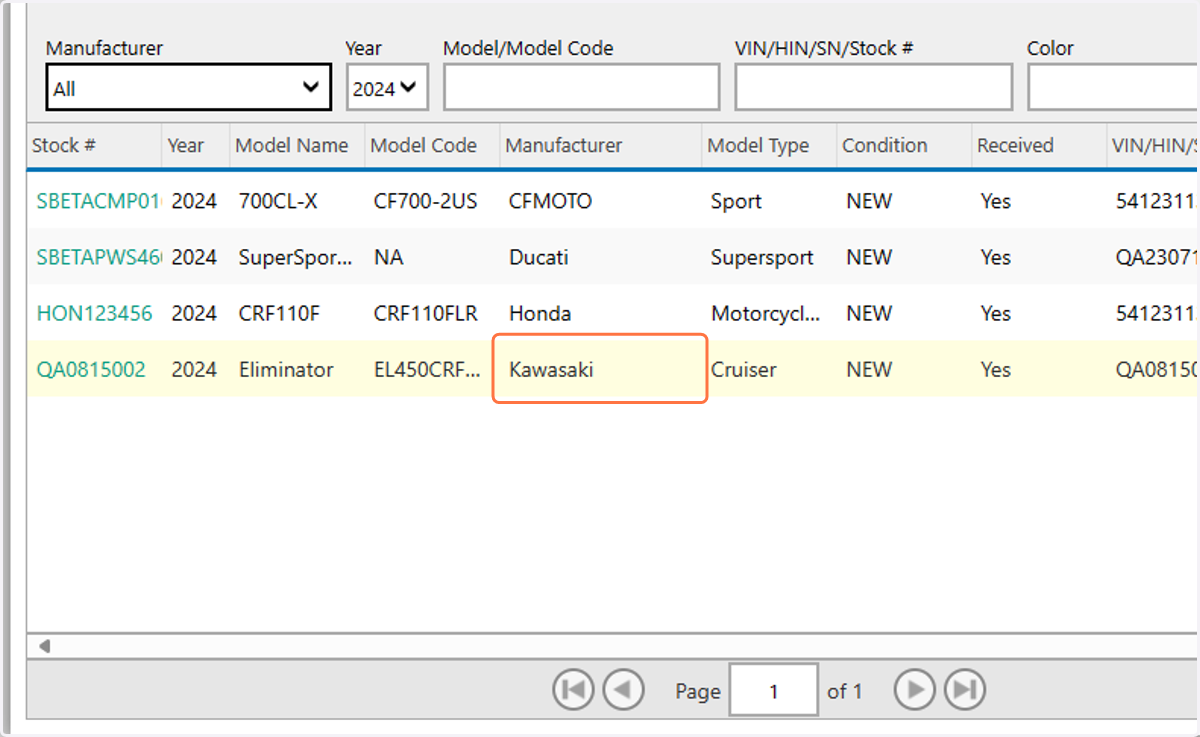Sort by Stock # column header
Screen dimensions: 1200x737
click(94, 145)
